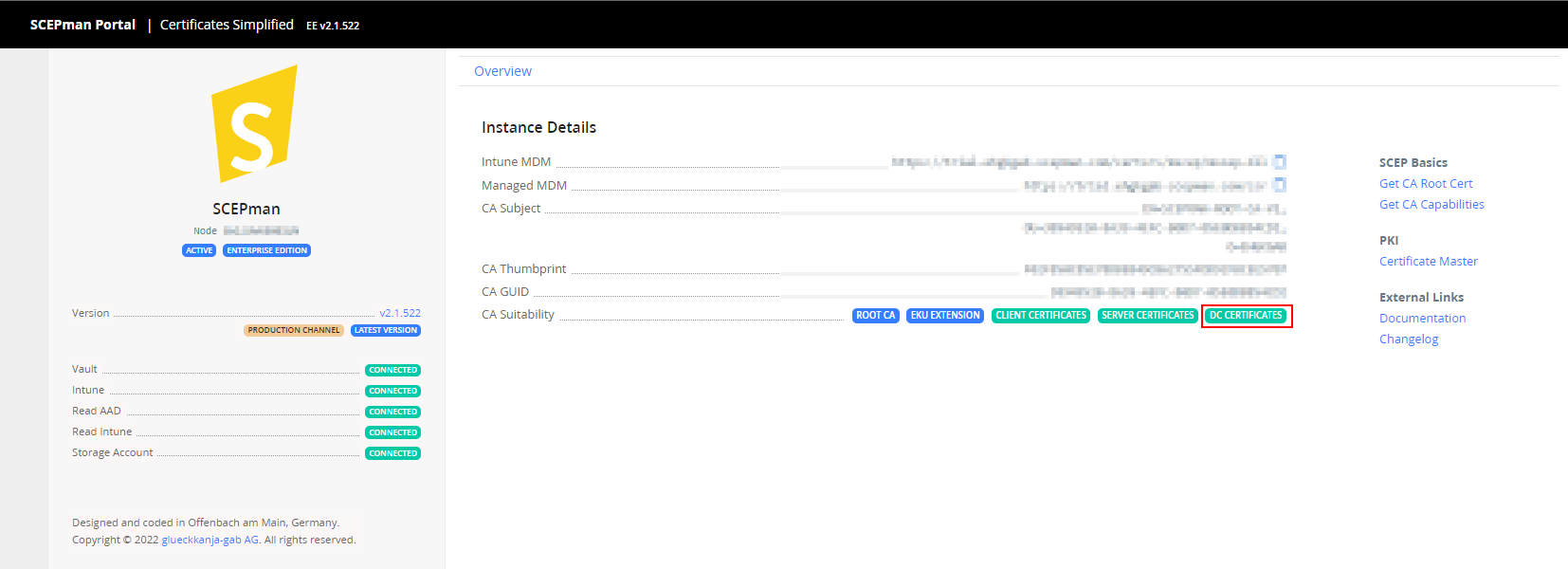Click the Intune CONNECTED status
This screenshot has height=569, width=1568.
pos(392,391)
